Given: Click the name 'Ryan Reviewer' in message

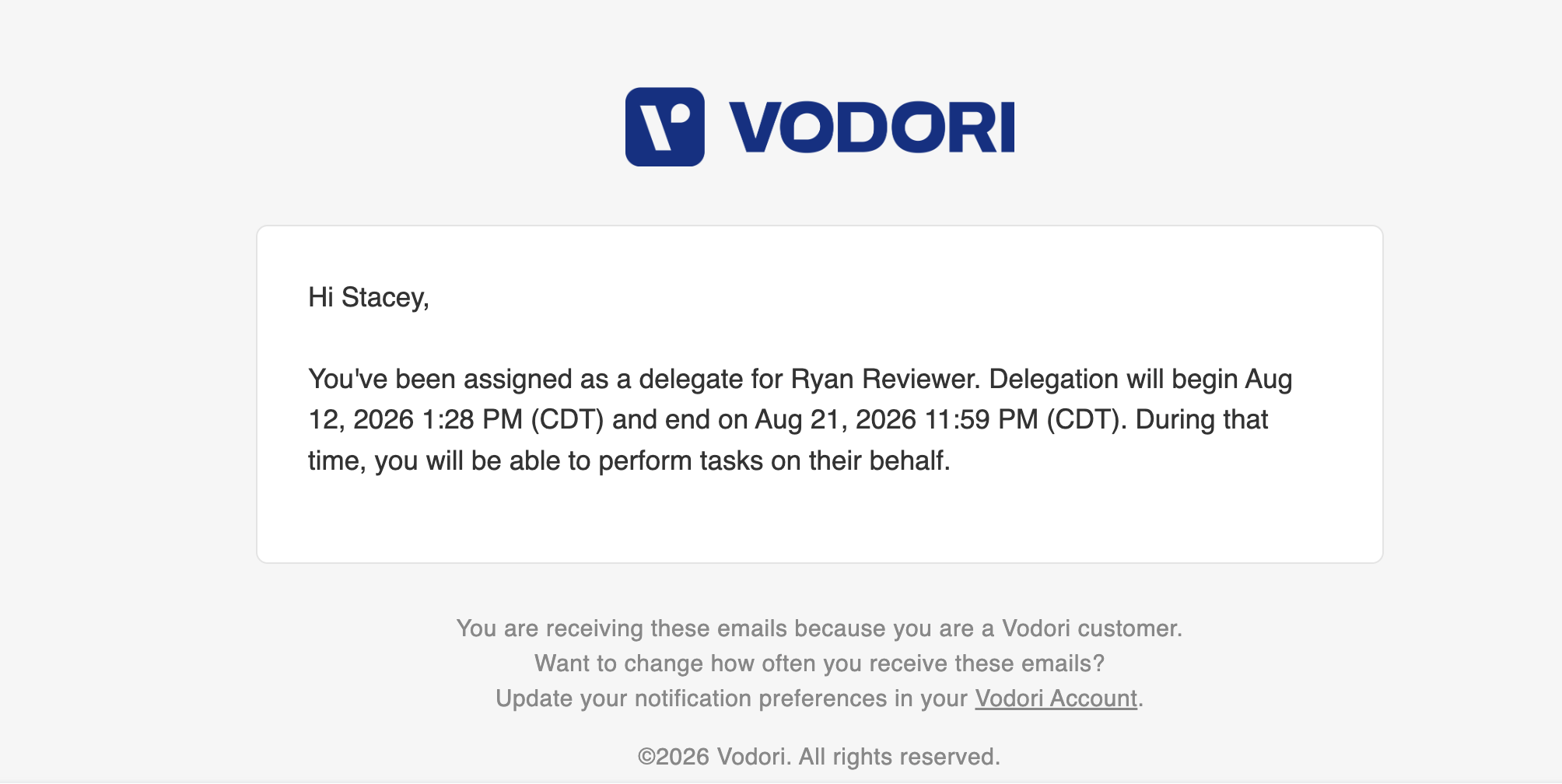Looking at the screenshot, I should (885, 379).
